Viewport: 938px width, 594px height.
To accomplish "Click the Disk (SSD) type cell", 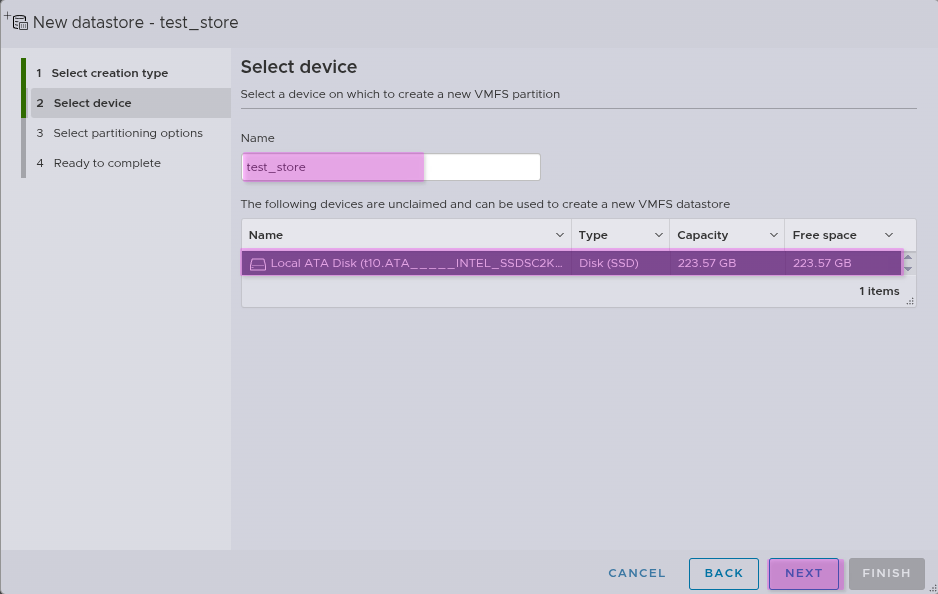I will tap(609, 263).
